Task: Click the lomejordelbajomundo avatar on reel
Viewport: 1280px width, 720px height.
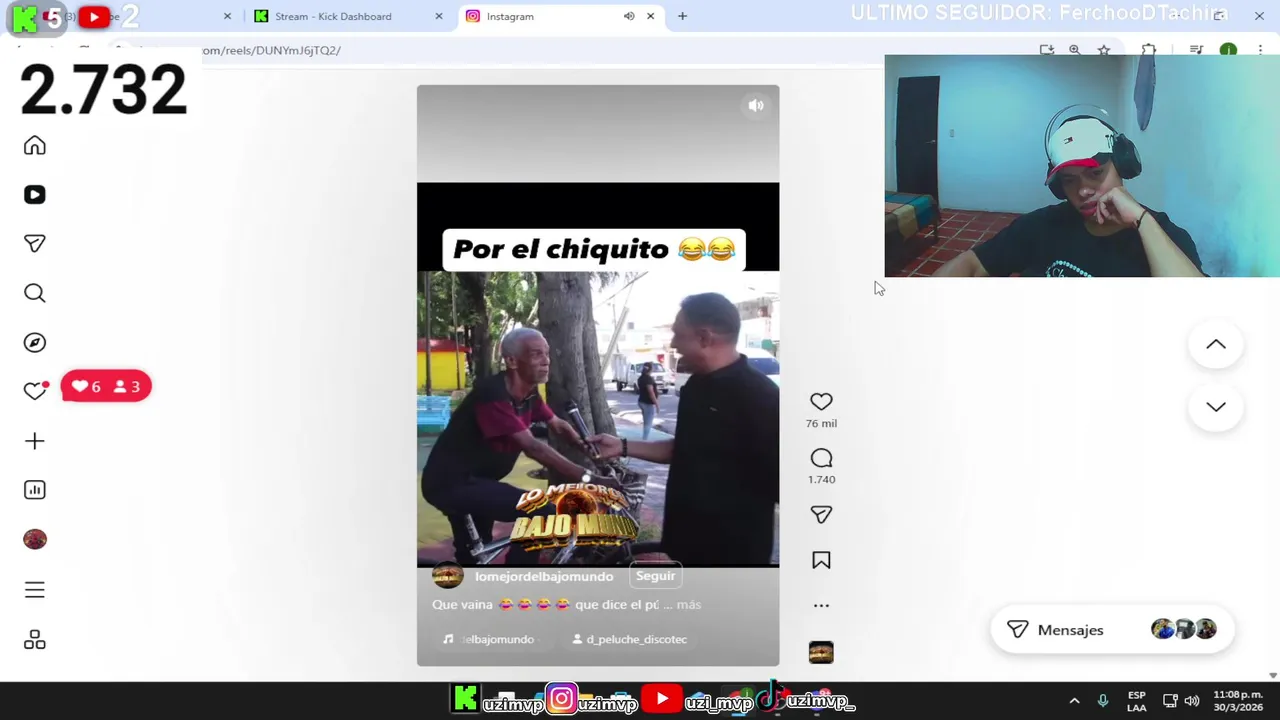Action: [x=447, y=577]
